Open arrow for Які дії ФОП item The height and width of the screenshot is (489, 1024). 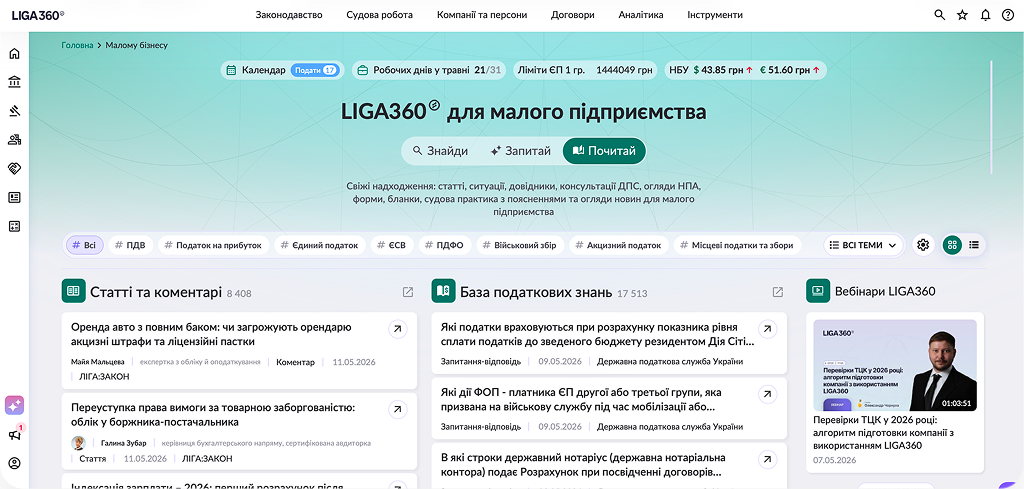767,394
